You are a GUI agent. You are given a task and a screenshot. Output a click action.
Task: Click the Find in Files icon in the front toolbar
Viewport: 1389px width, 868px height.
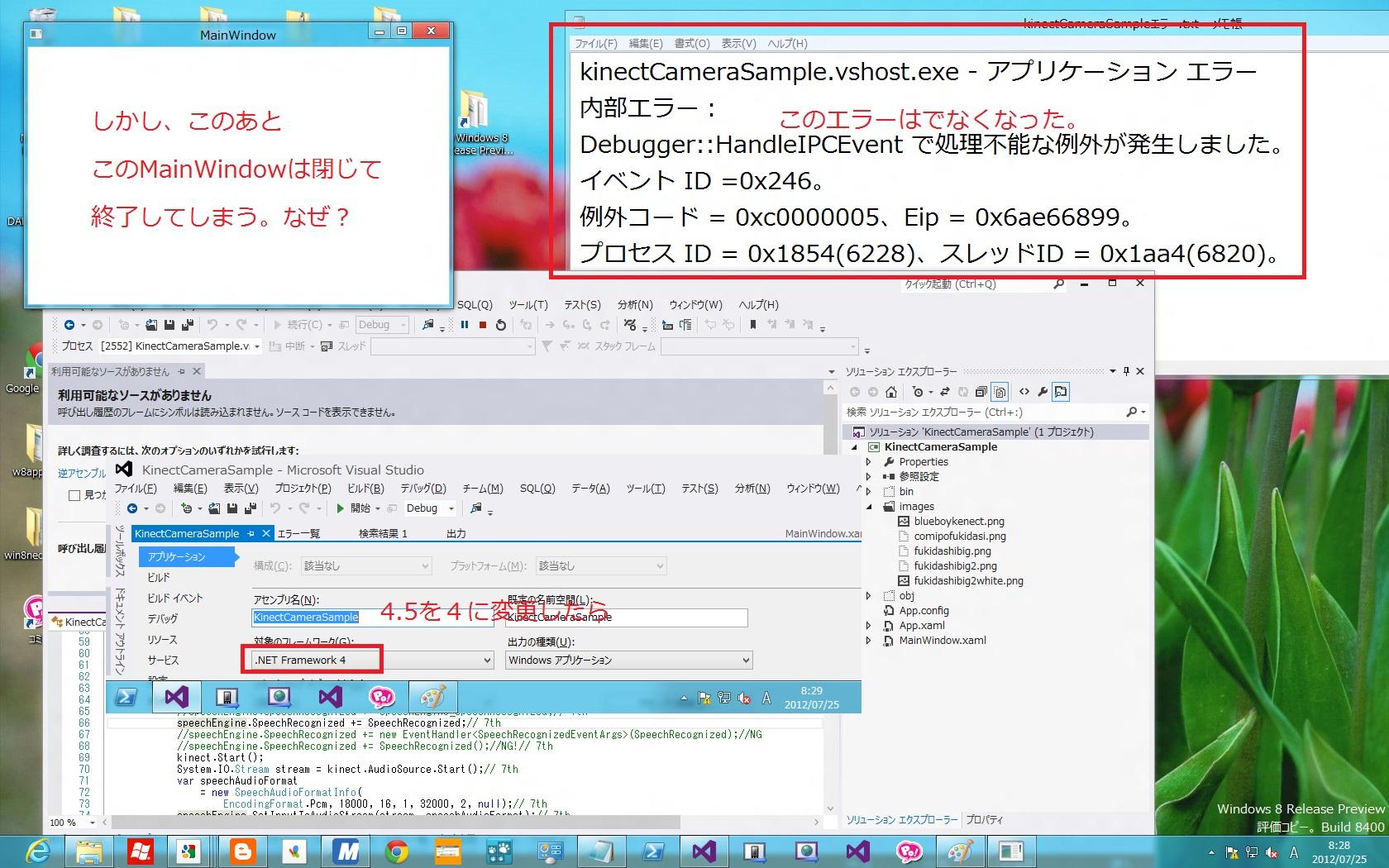[476, 508]
